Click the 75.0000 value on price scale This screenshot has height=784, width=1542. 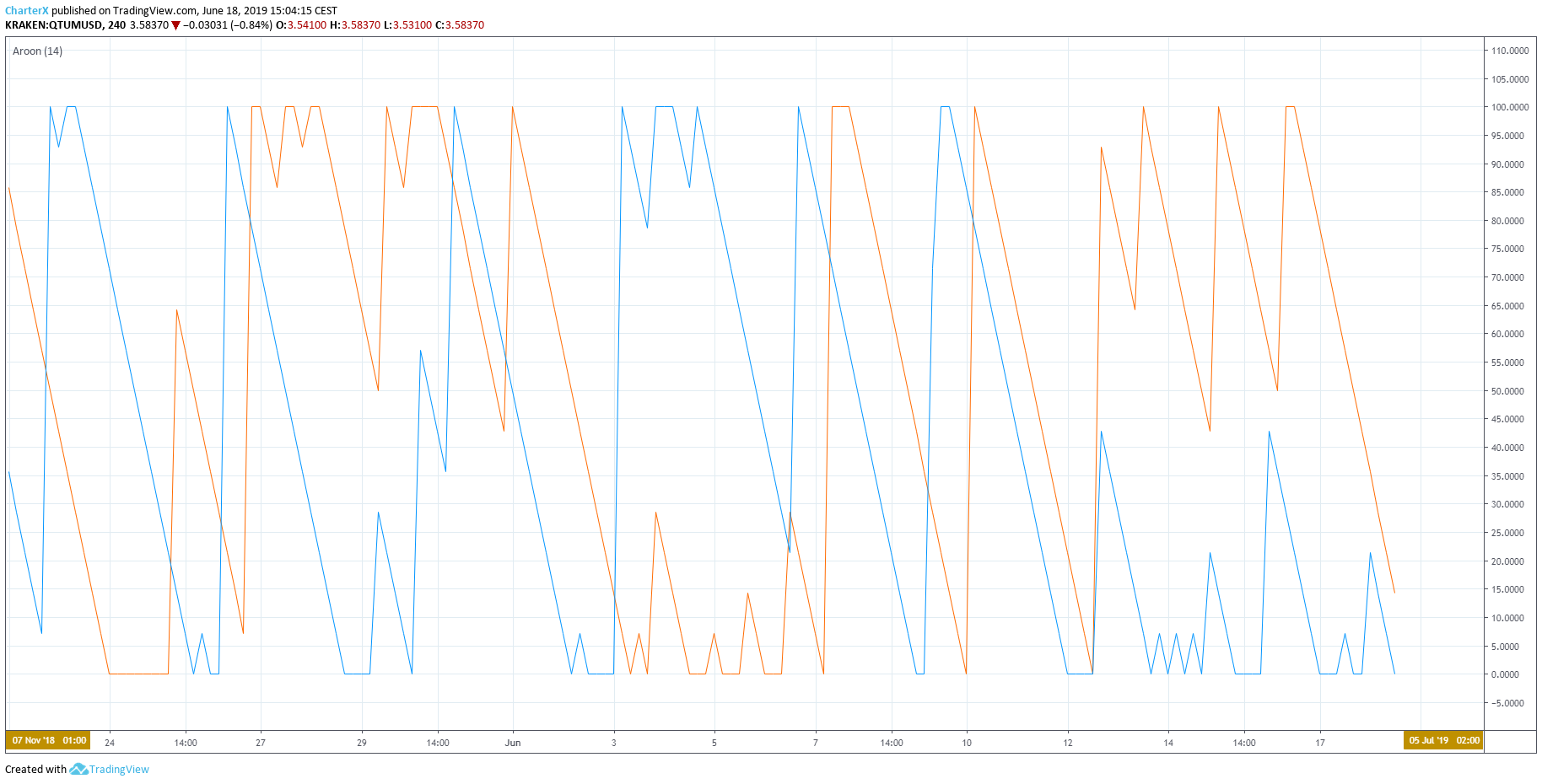1507,249
